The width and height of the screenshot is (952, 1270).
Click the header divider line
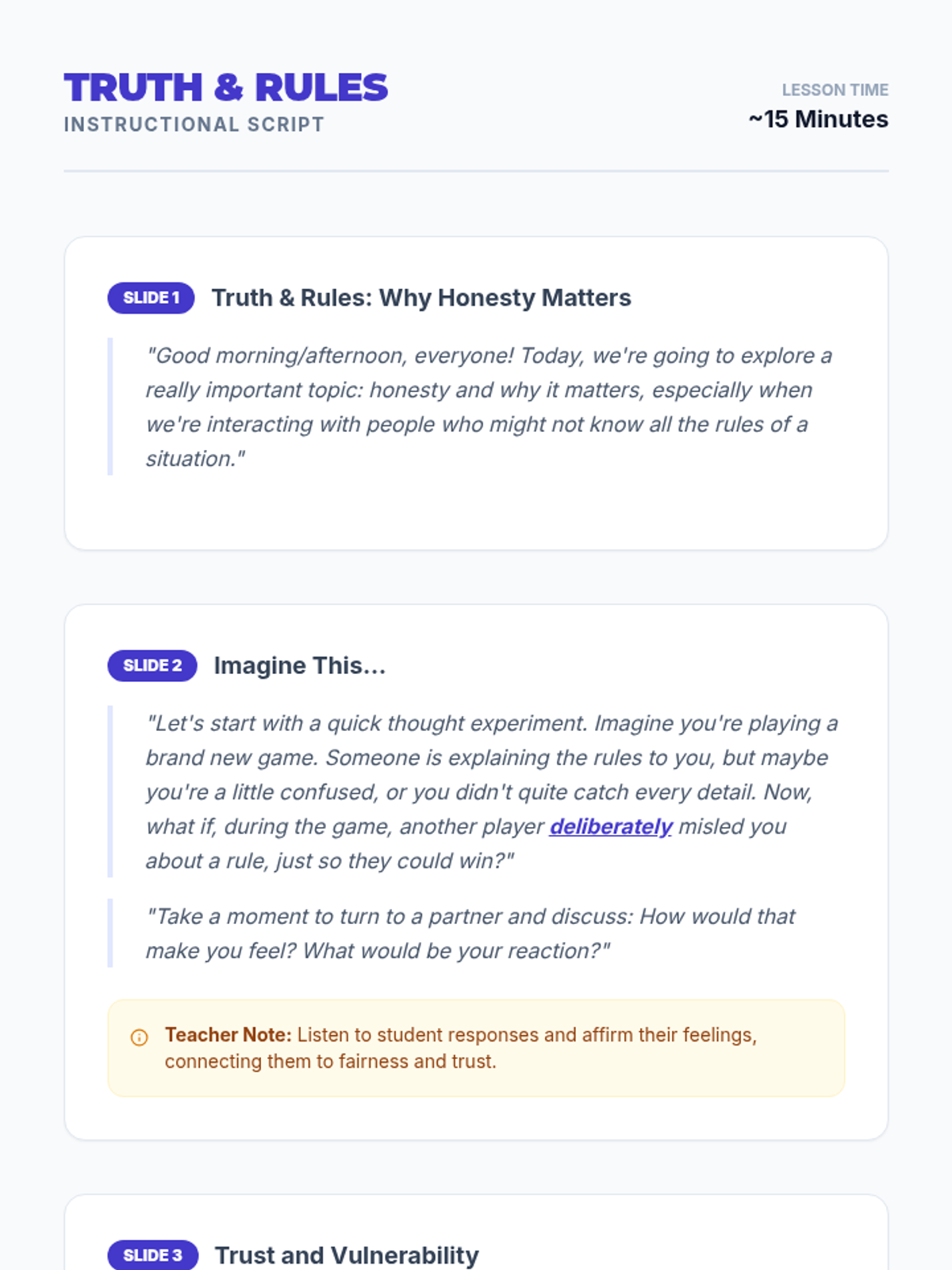pos(476,171)
